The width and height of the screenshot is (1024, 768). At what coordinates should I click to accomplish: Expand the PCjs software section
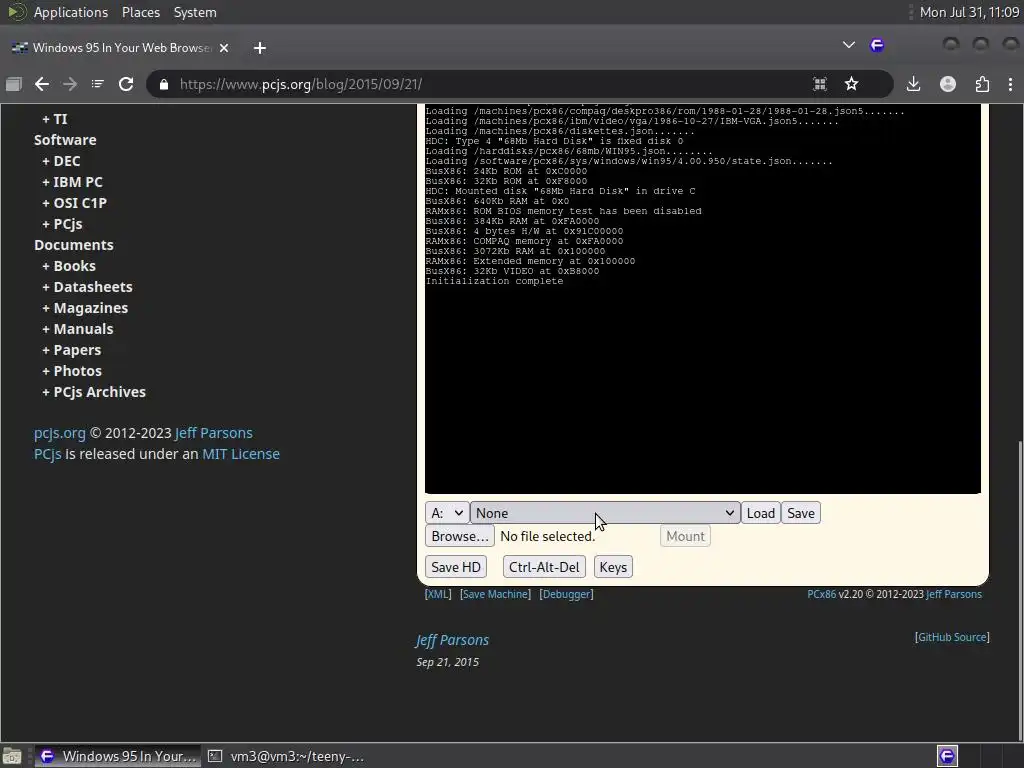coord(62,224)
